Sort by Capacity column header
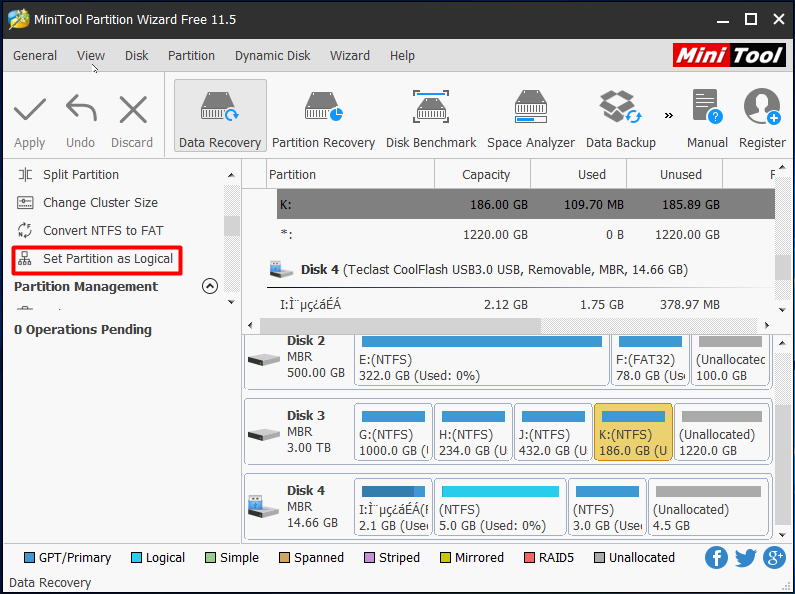 483,174
